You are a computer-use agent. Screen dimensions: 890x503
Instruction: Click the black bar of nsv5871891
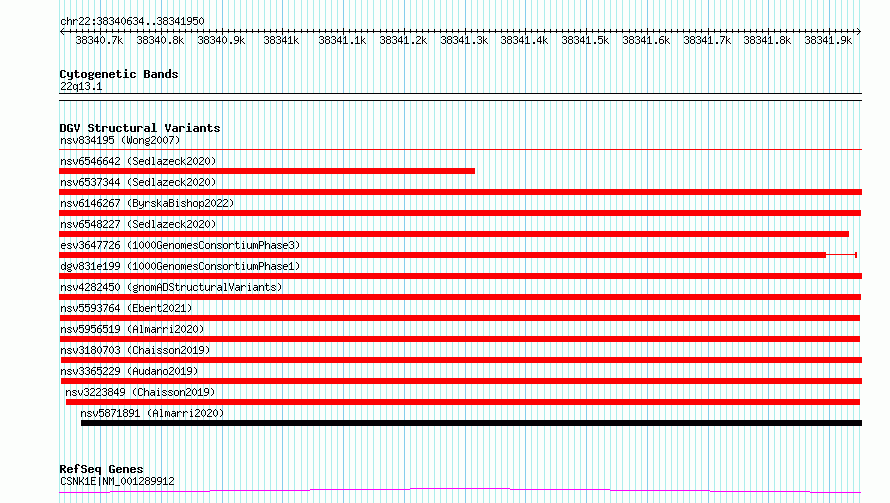[471, 423]
